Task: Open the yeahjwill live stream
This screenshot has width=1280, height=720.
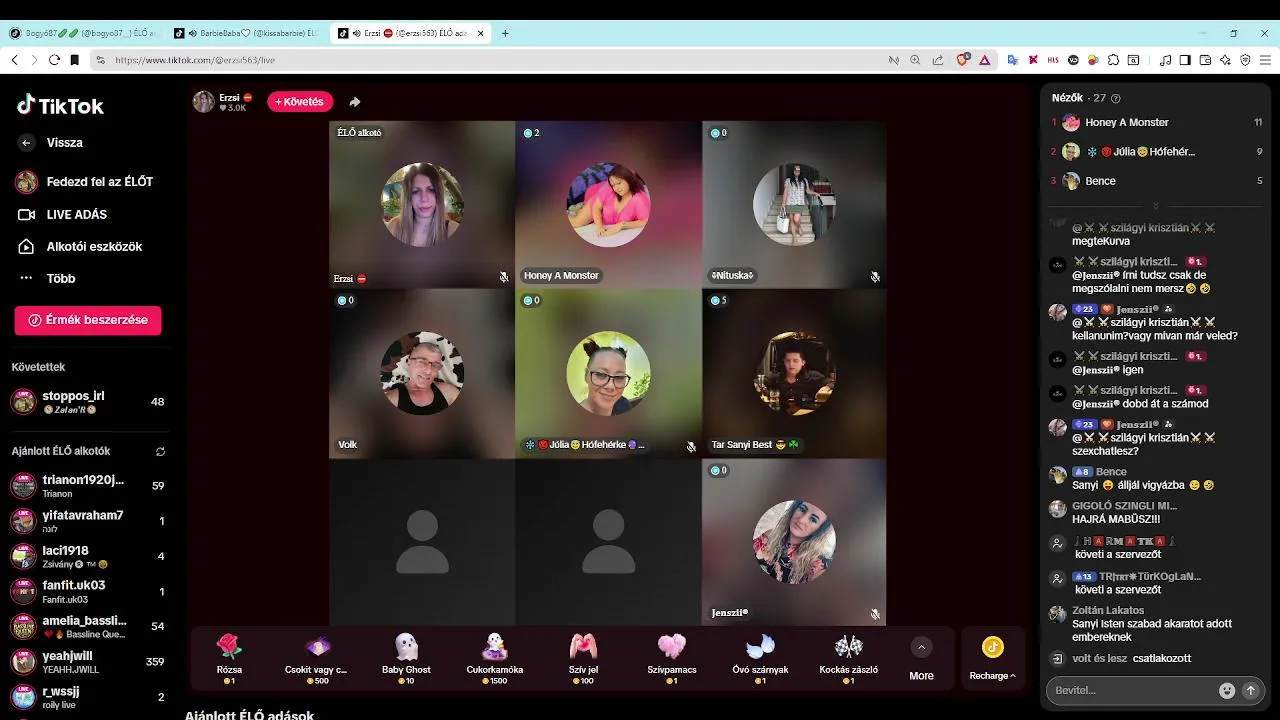Action: (88, 661)
